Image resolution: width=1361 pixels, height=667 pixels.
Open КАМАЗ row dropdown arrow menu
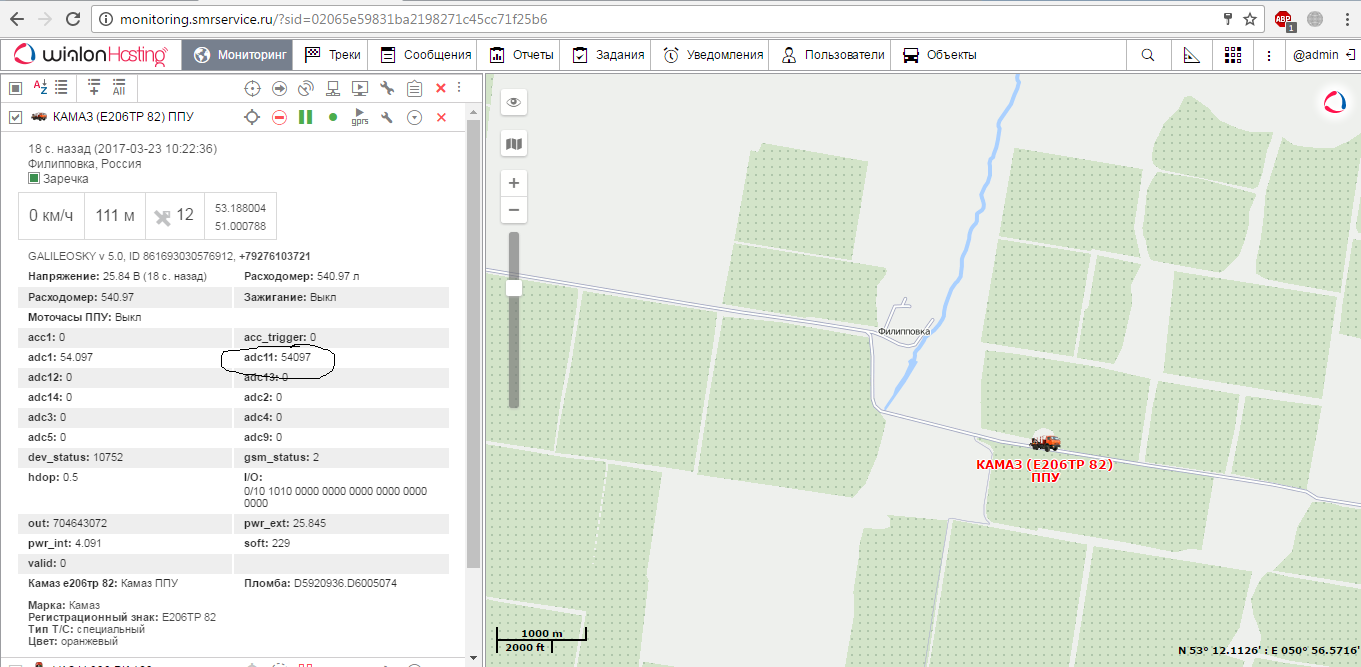pyautogui.click(x=414, y=118)
